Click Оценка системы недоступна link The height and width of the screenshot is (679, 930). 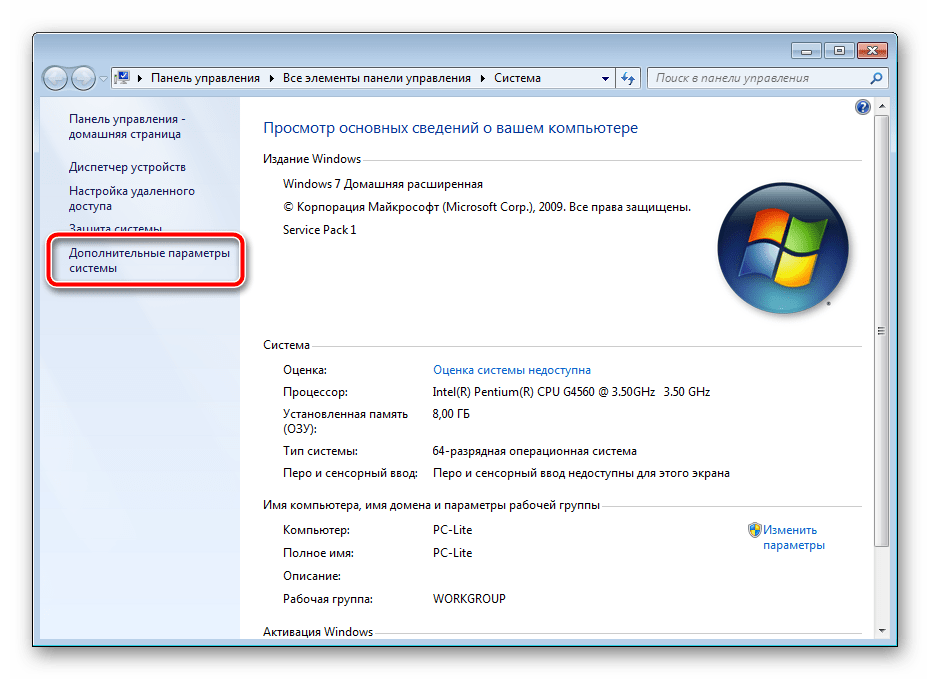[512, 370]
